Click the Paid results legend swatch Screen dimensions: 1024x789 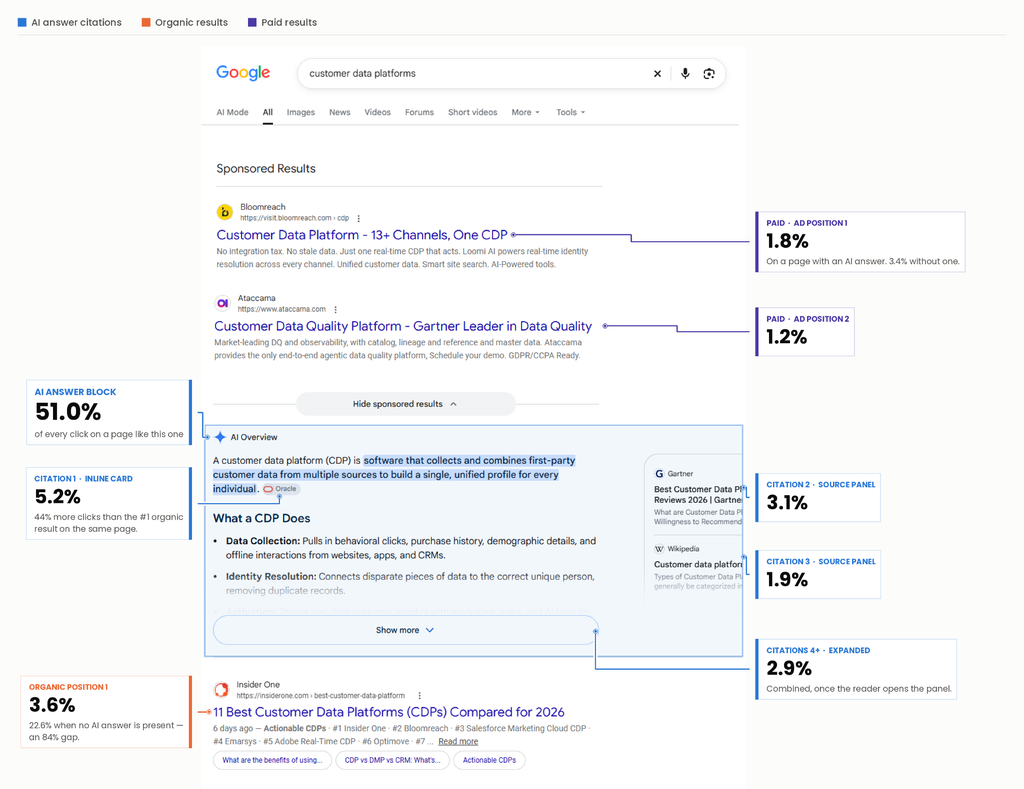(x=252, y=22)
